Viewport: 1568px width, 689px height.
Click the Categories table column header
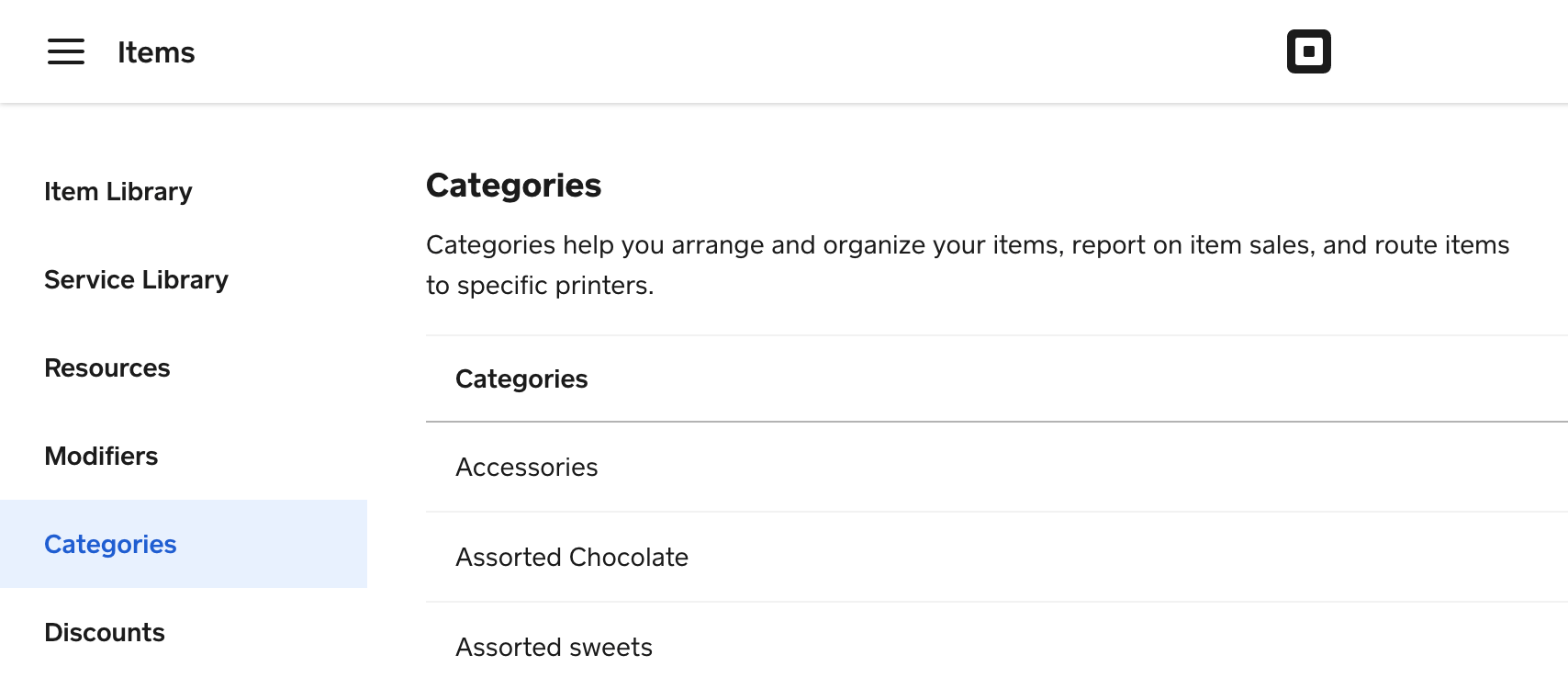(x=521, y=378)
